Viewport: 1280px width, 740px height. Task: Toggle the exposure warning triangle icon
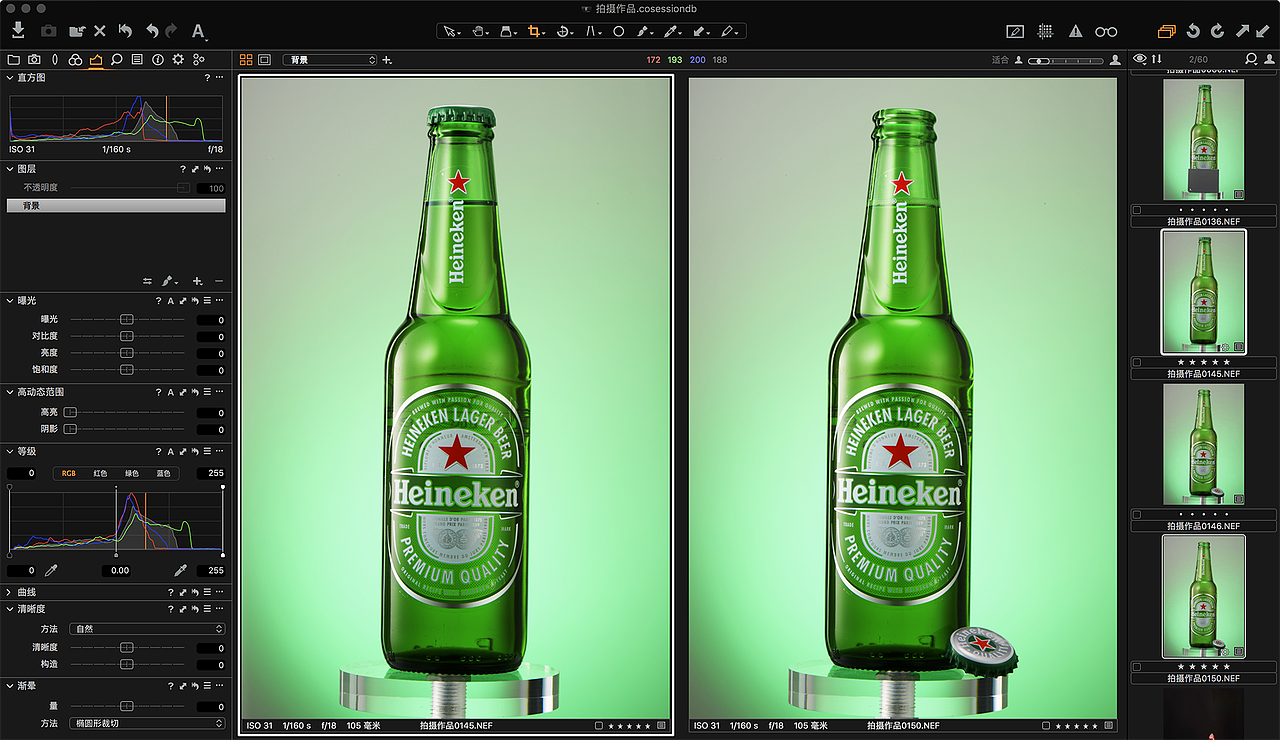point(1075,31)
